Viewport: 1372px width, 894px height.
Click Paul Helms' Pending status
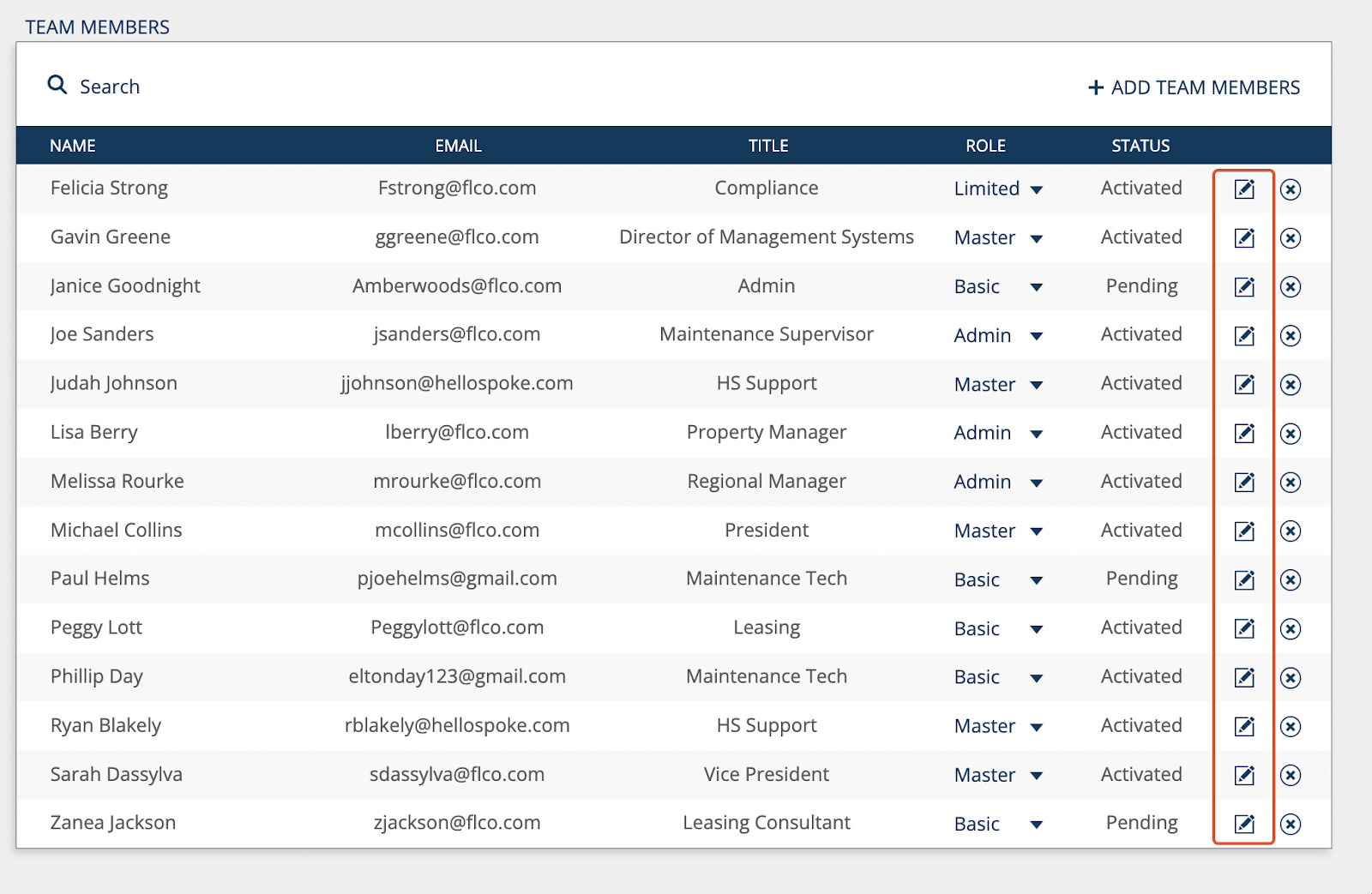(x=1141, y=579)
